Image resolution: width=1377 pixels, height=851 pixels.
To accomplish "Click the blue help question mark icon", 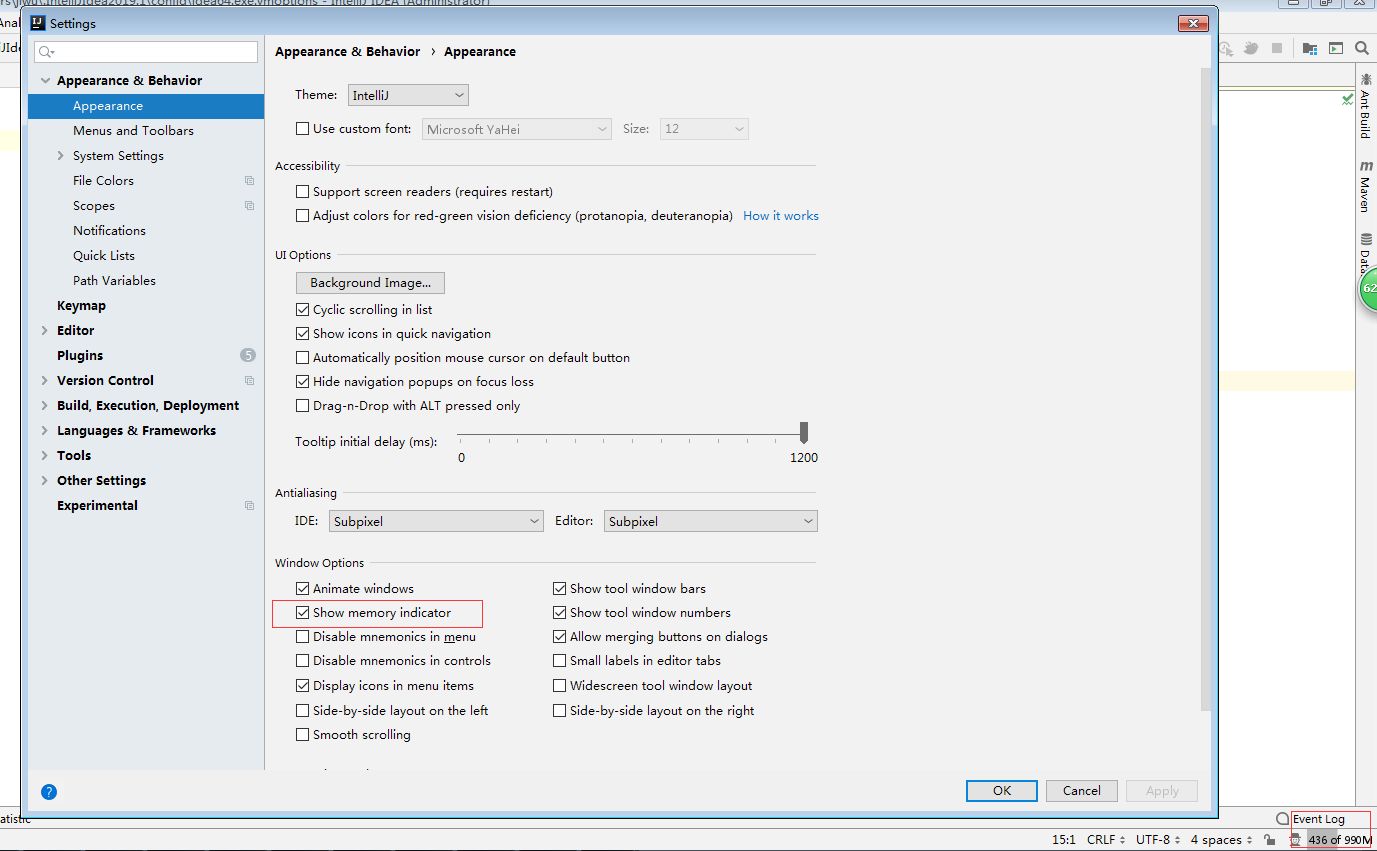I will (x=49, y=791).
